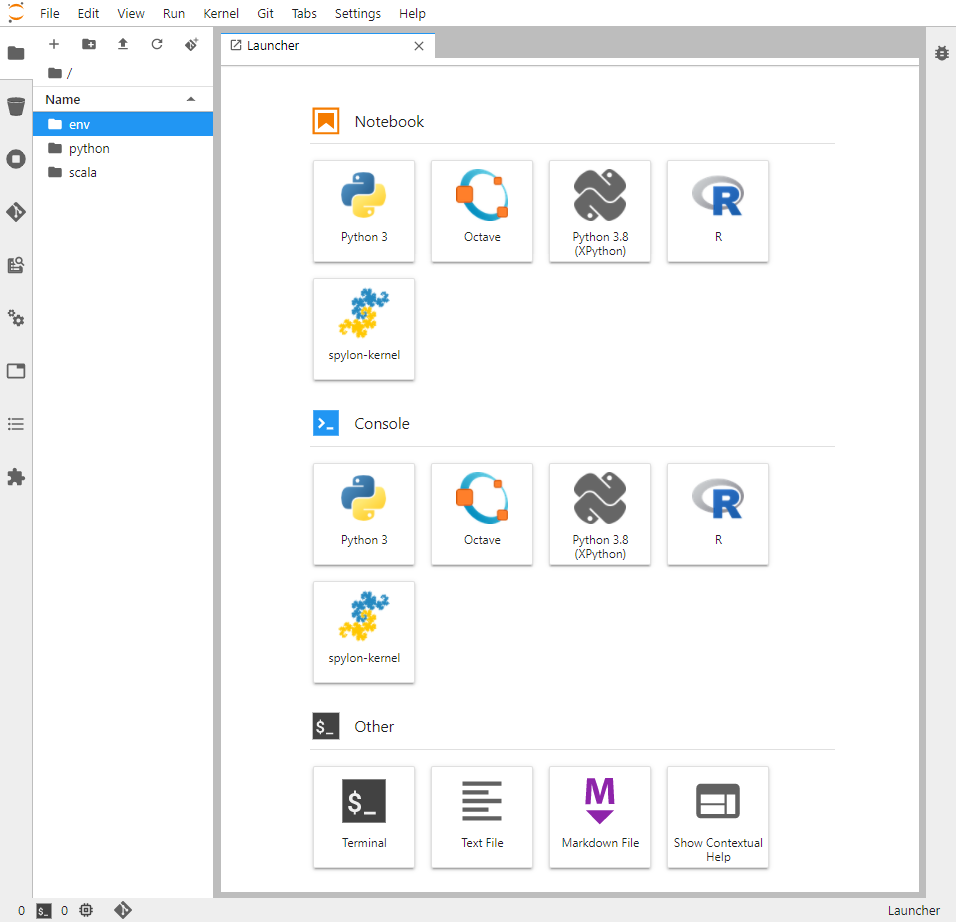Open the table of contents sidebar panel
The image size is (956, 922).
16,424
